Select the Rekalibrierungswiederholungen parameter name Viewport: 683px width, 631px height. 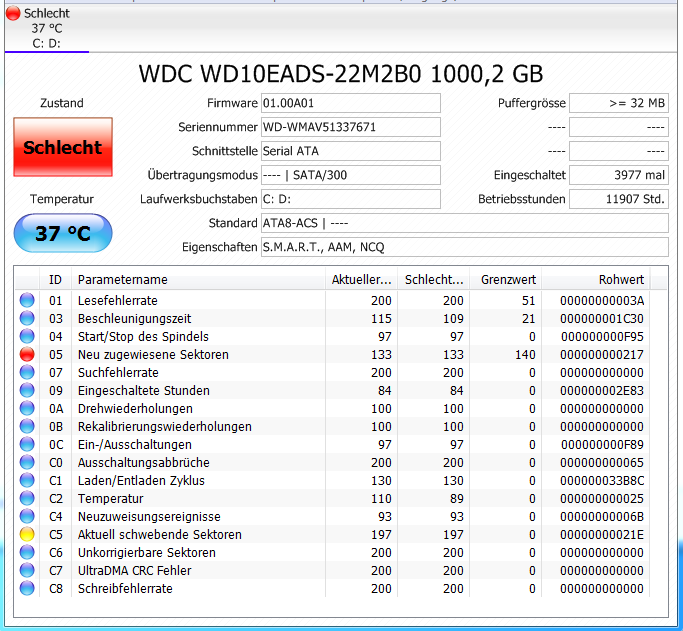tap(165, 426)
